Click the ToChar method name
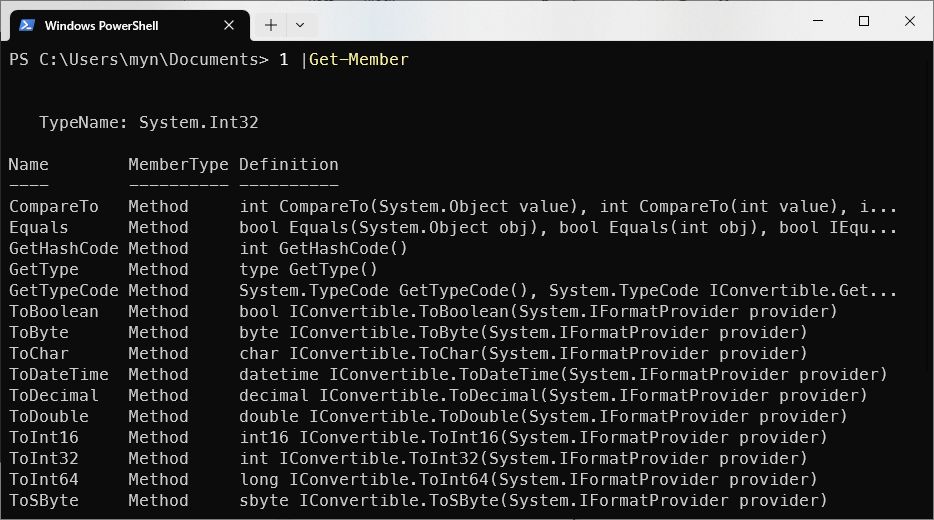 point(39,354)
